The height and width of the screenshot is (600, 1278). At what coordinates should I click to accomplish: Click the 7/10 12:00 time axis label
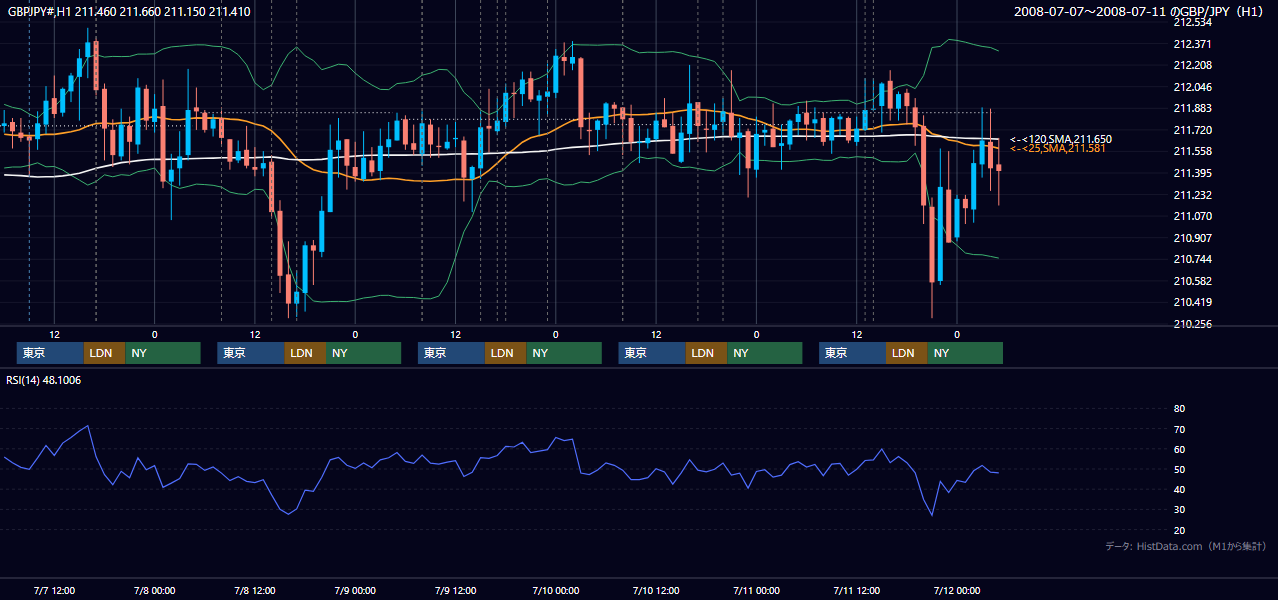coord(656,590)
